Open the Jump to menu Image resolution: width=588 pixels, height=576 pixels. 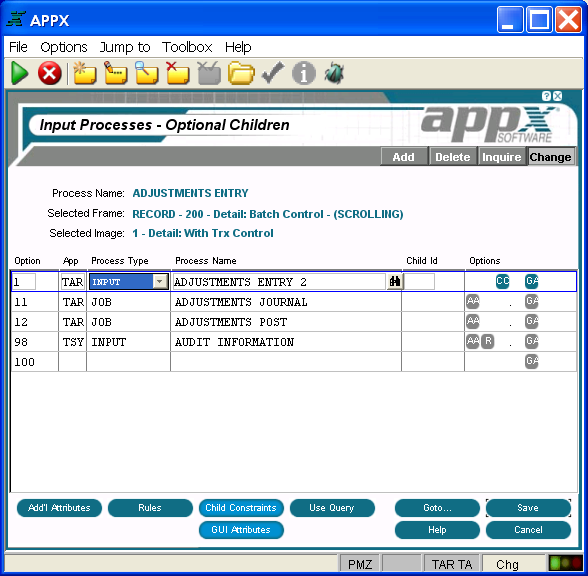pyautogui.click(x=125, y=47)
